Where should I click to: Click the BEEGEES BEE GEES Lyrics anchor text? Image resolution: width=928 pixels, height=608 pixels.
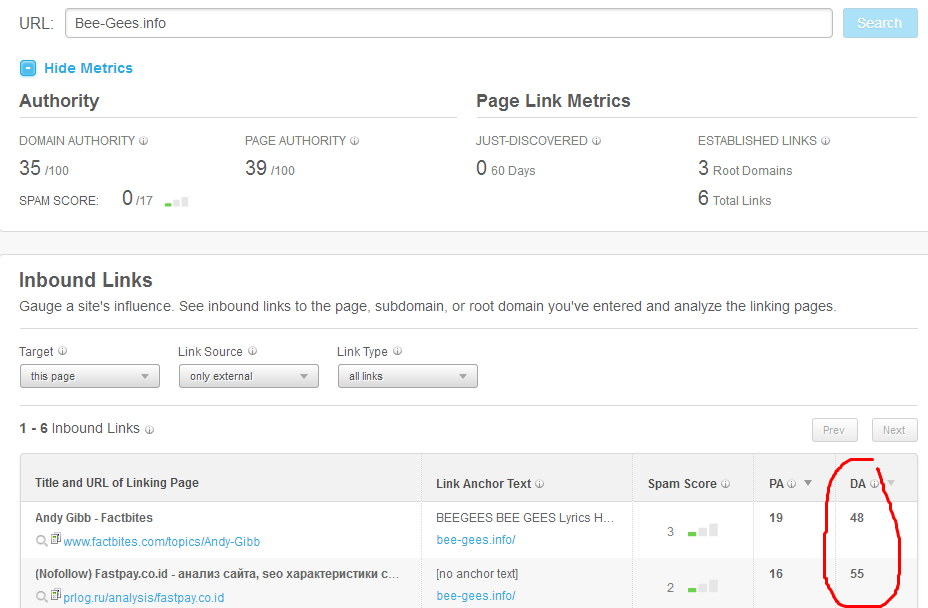tap(524, 517)
